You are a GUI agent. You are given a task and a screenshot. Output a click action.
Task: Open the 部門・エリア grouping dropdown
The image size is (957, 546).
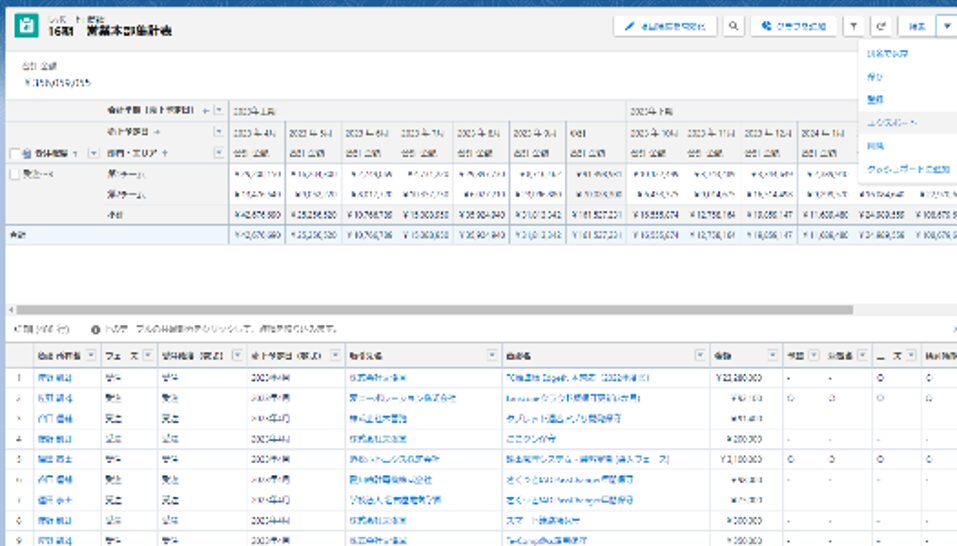(x=218, y=153)
